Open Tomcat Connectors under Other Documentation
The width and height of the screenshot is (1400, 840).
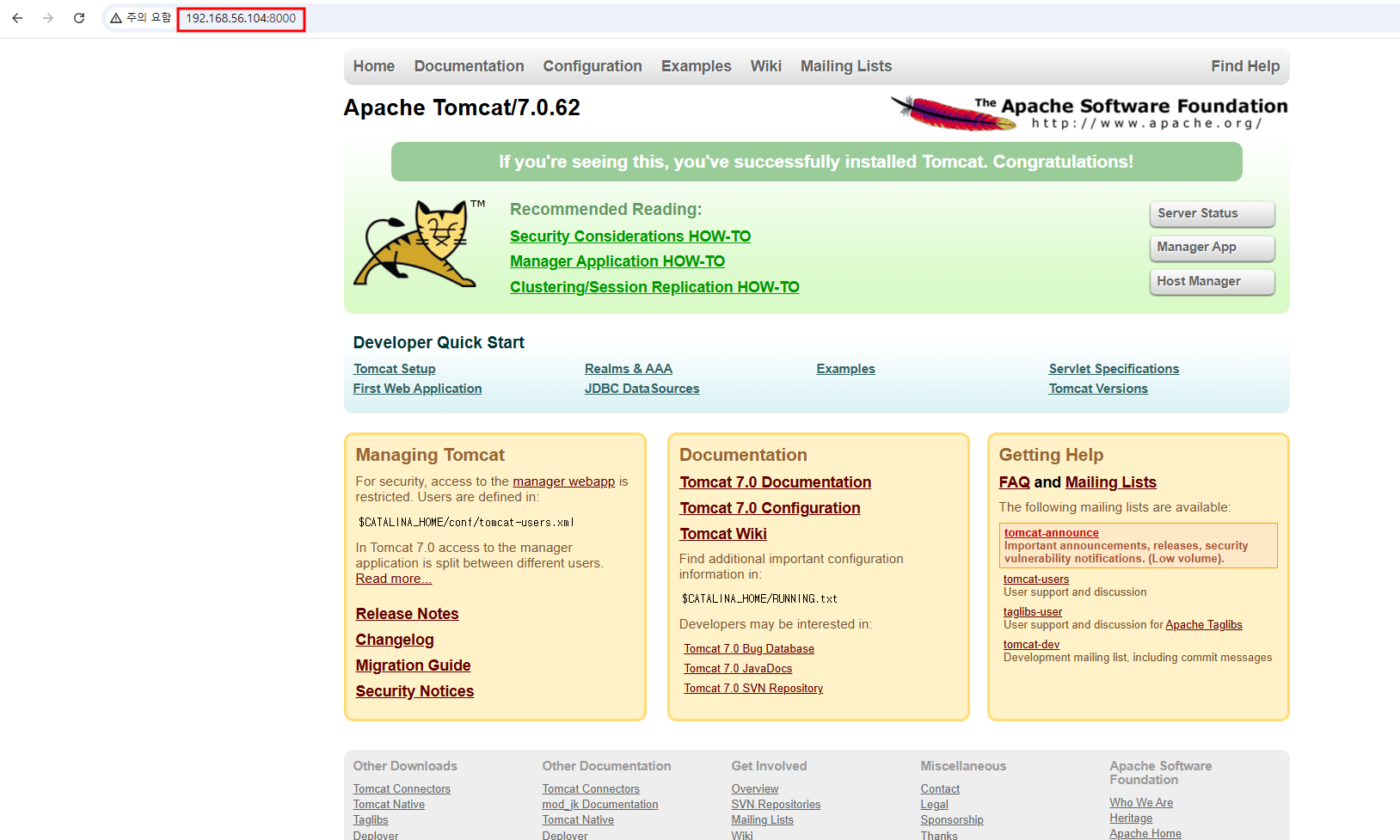[591, 789]
